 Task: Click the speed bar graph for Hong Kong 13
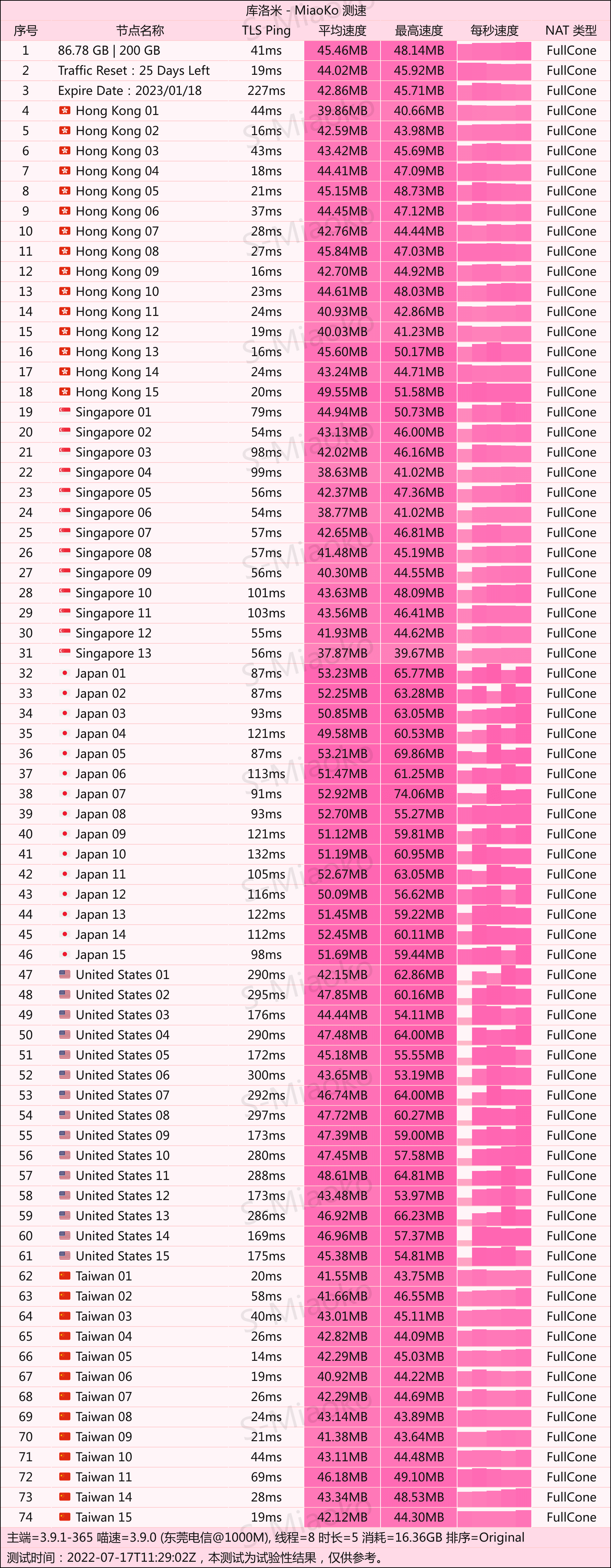(x=494, y=352)
